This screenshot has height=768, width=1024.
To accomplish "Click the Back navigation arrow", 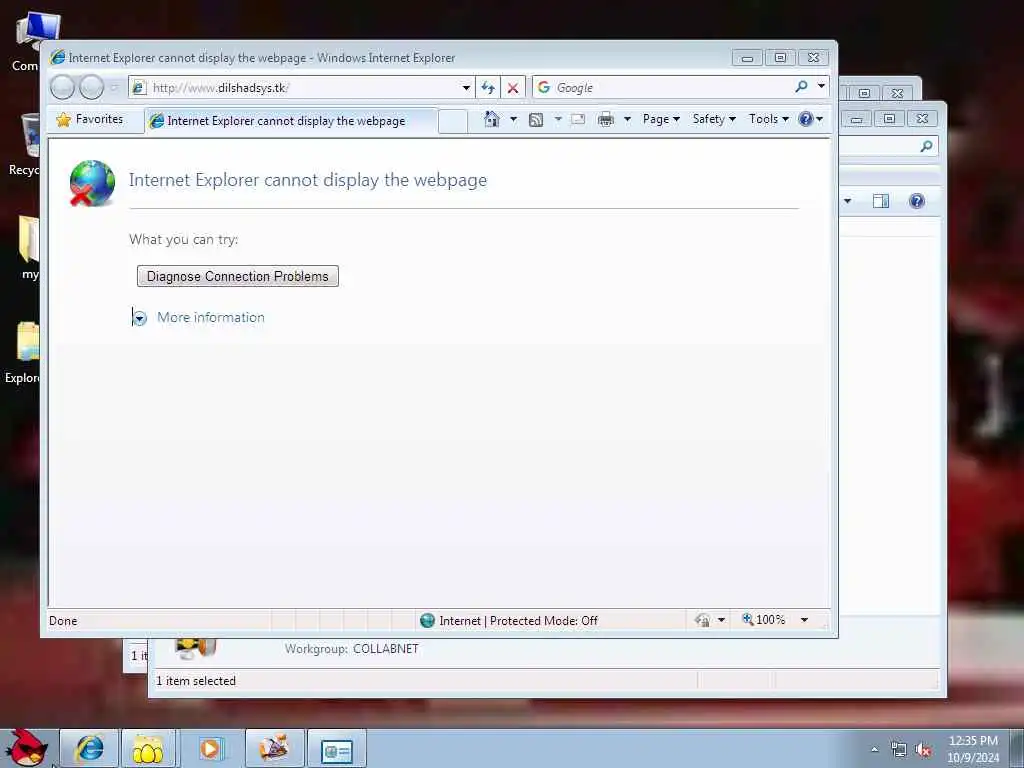I will [x=63, y=87].
